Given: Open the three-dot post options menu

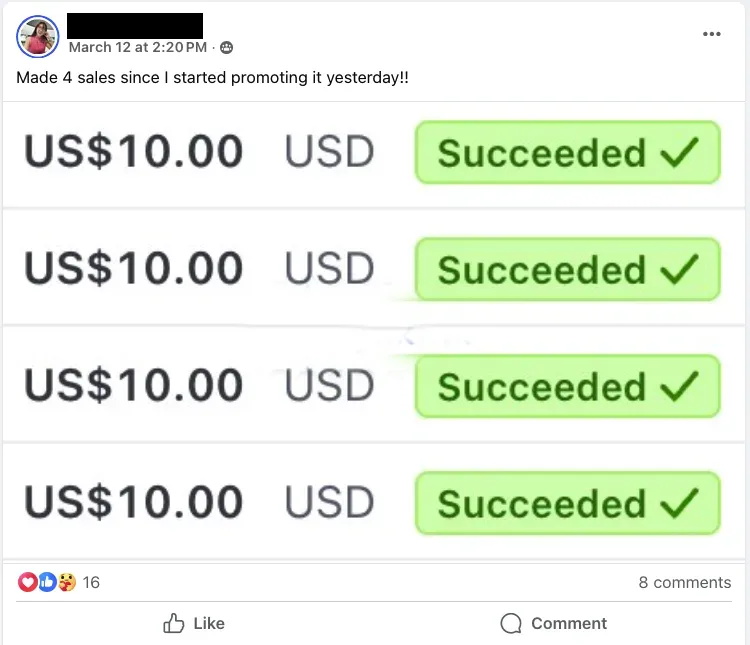Looking at the screenshot, I should [x=711, y=34].
